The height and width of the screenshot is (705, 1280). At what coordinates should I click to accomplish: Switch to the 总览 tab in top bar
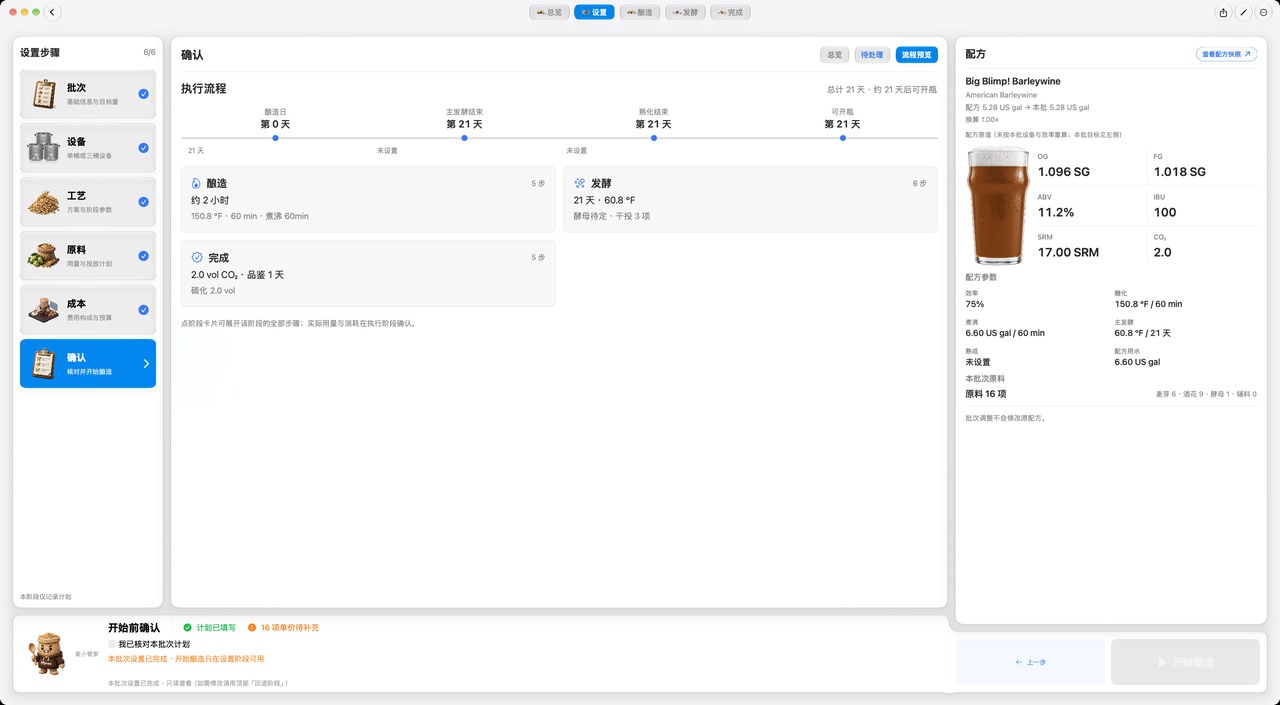549,13
